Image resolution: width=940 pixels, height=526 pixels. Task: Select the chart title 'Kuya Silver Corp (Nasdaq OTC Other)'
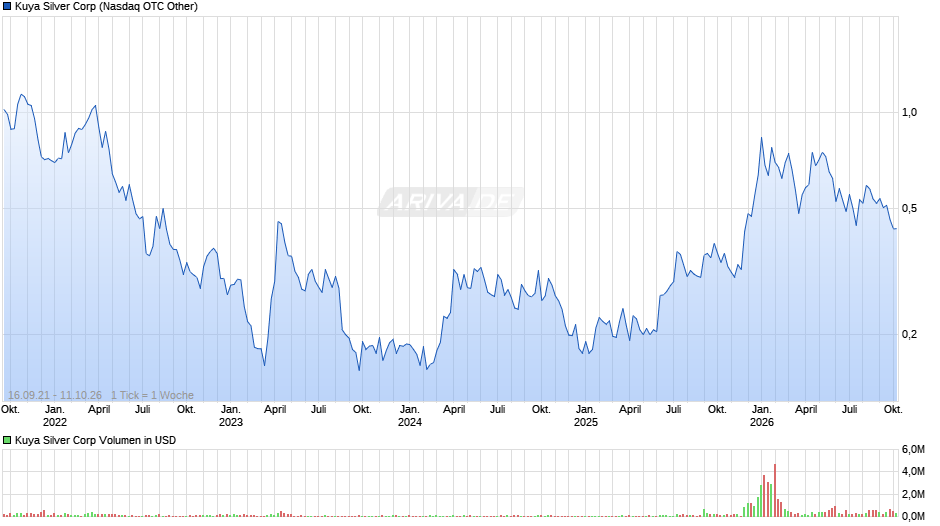coord(106,7)
